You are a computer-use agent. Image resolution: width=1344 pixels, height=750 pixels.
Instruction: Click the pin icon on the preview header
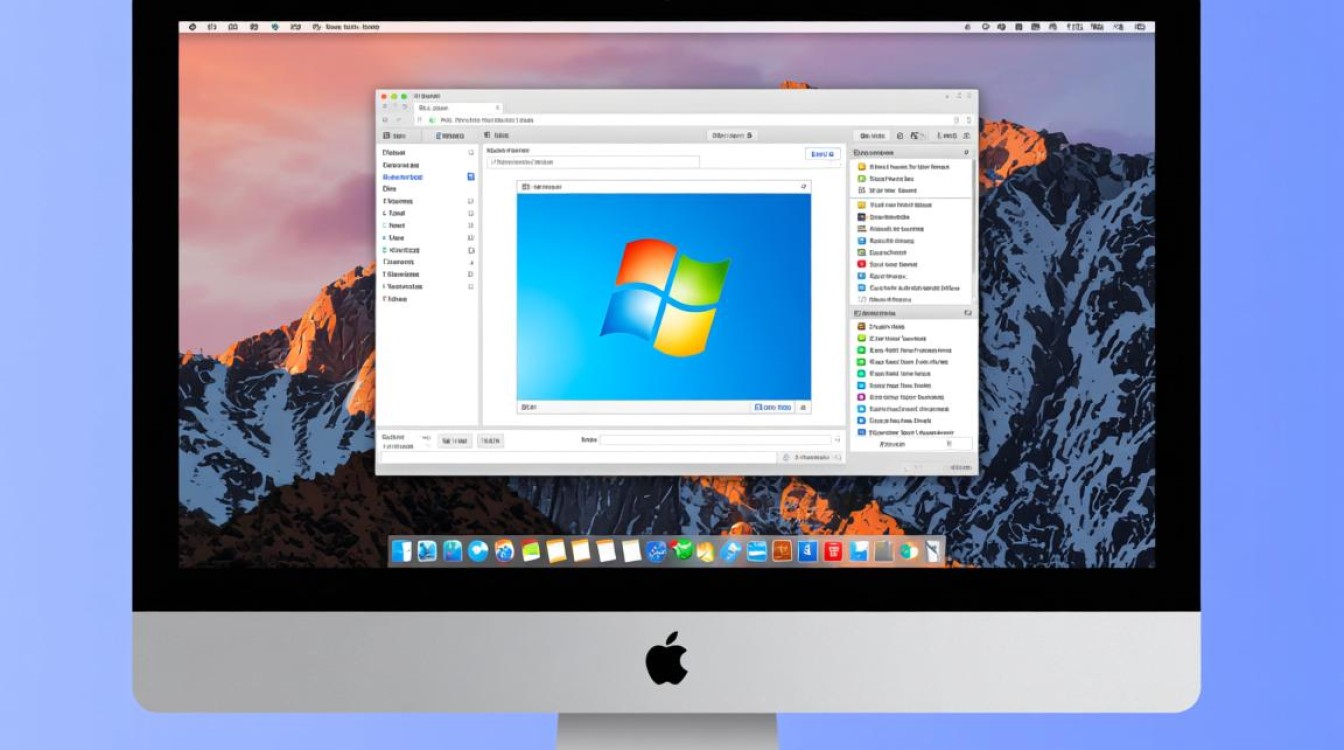pyautogui.click(x=803, y=186)
